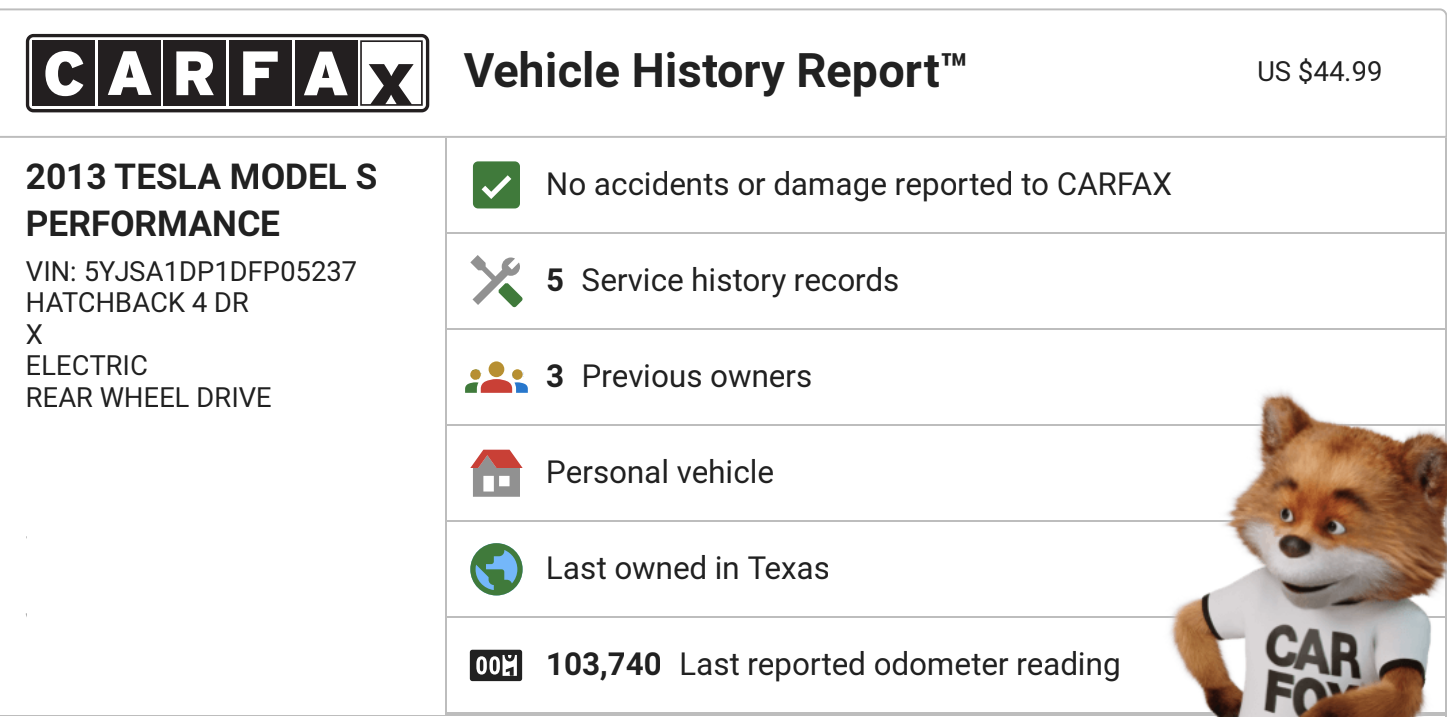The width and height of the screenshot is (1450, 720).
Task: Click the 2013 Tesla Model S Performance heading
Action: pyautogui.click(x=201, y=200)
